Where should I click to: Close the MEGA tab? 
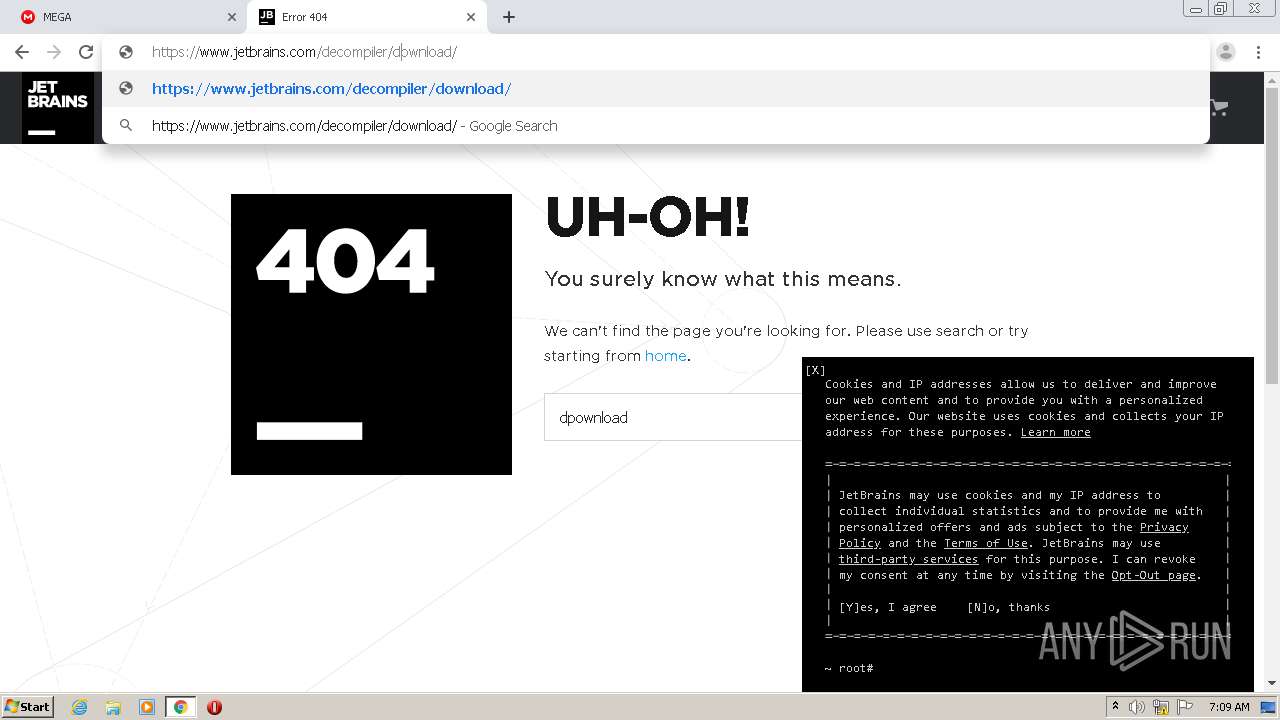pos(232,17)
